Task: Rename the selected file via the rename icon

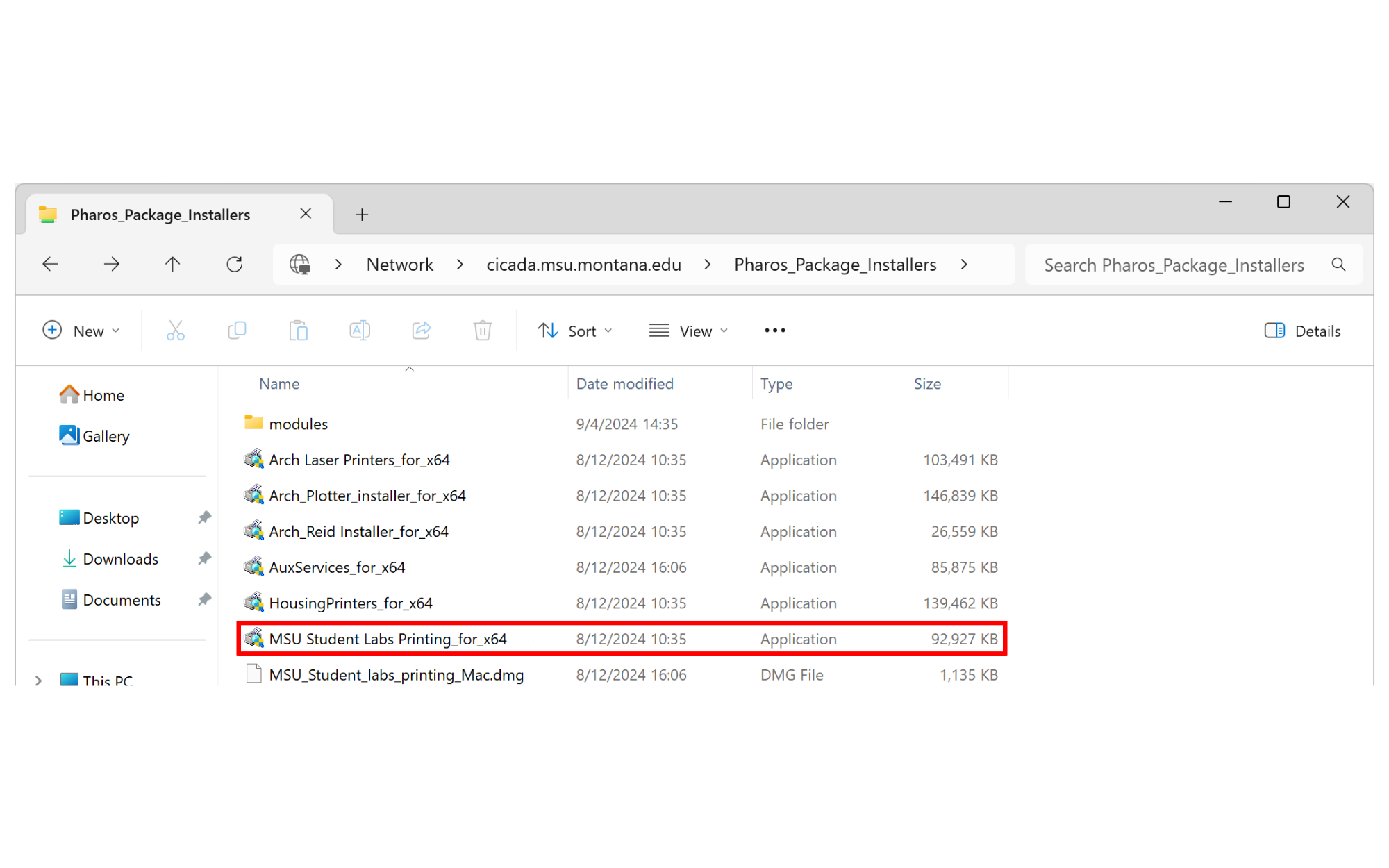Action: coord(360,331)
